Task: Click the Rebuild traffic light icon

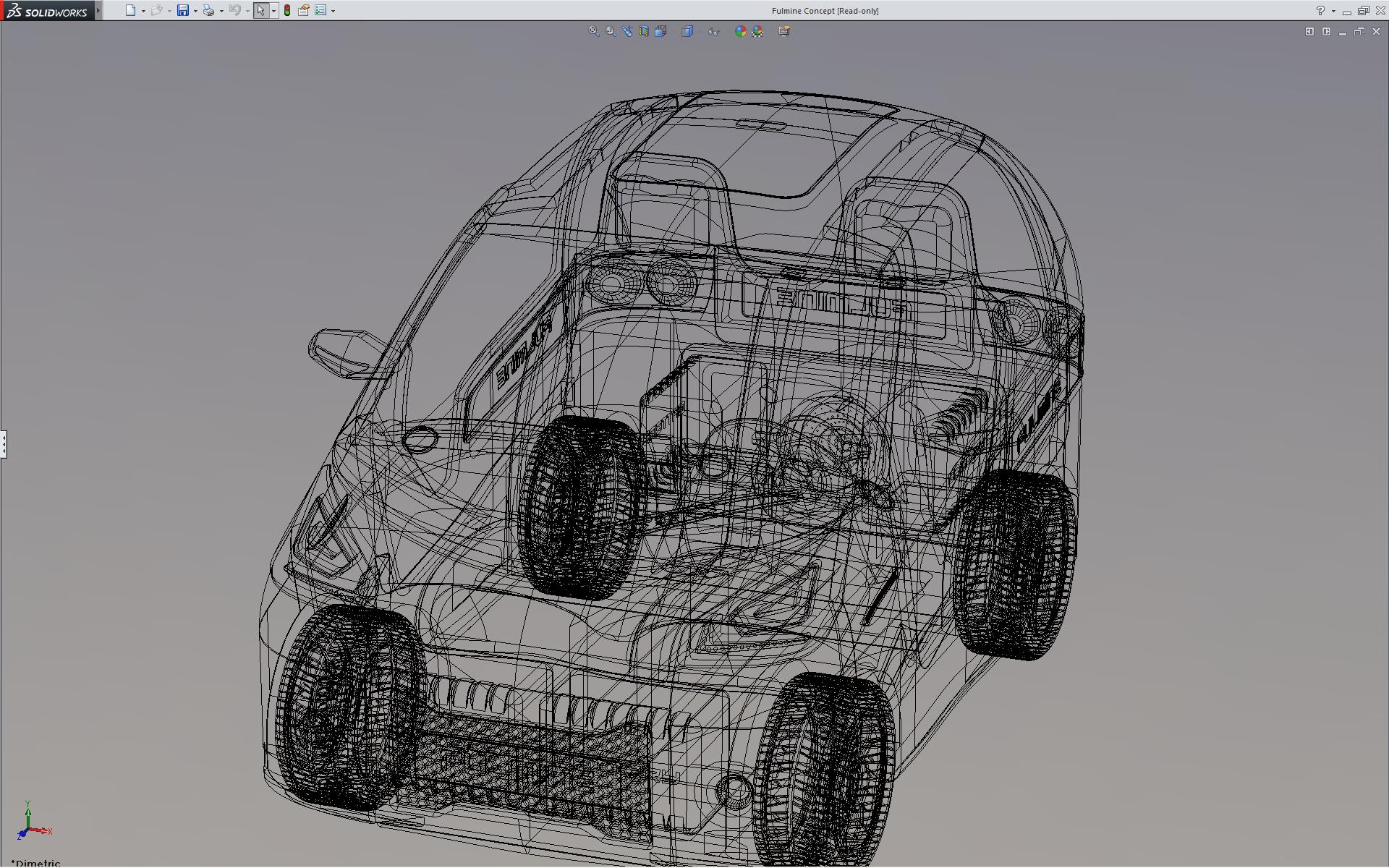Action: click(x=287, y=10)
